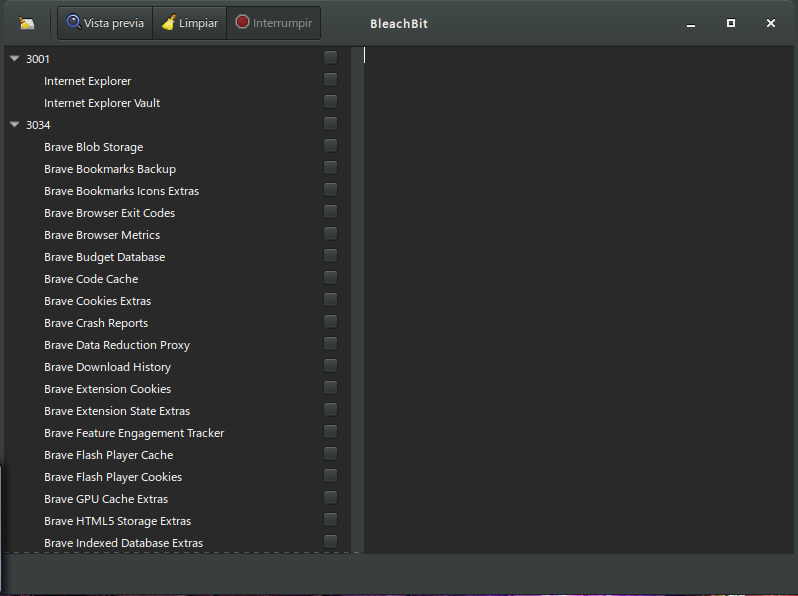
Task: Tick Brave Cookies Extras checkbox
Action: click(x=330, y=299)
